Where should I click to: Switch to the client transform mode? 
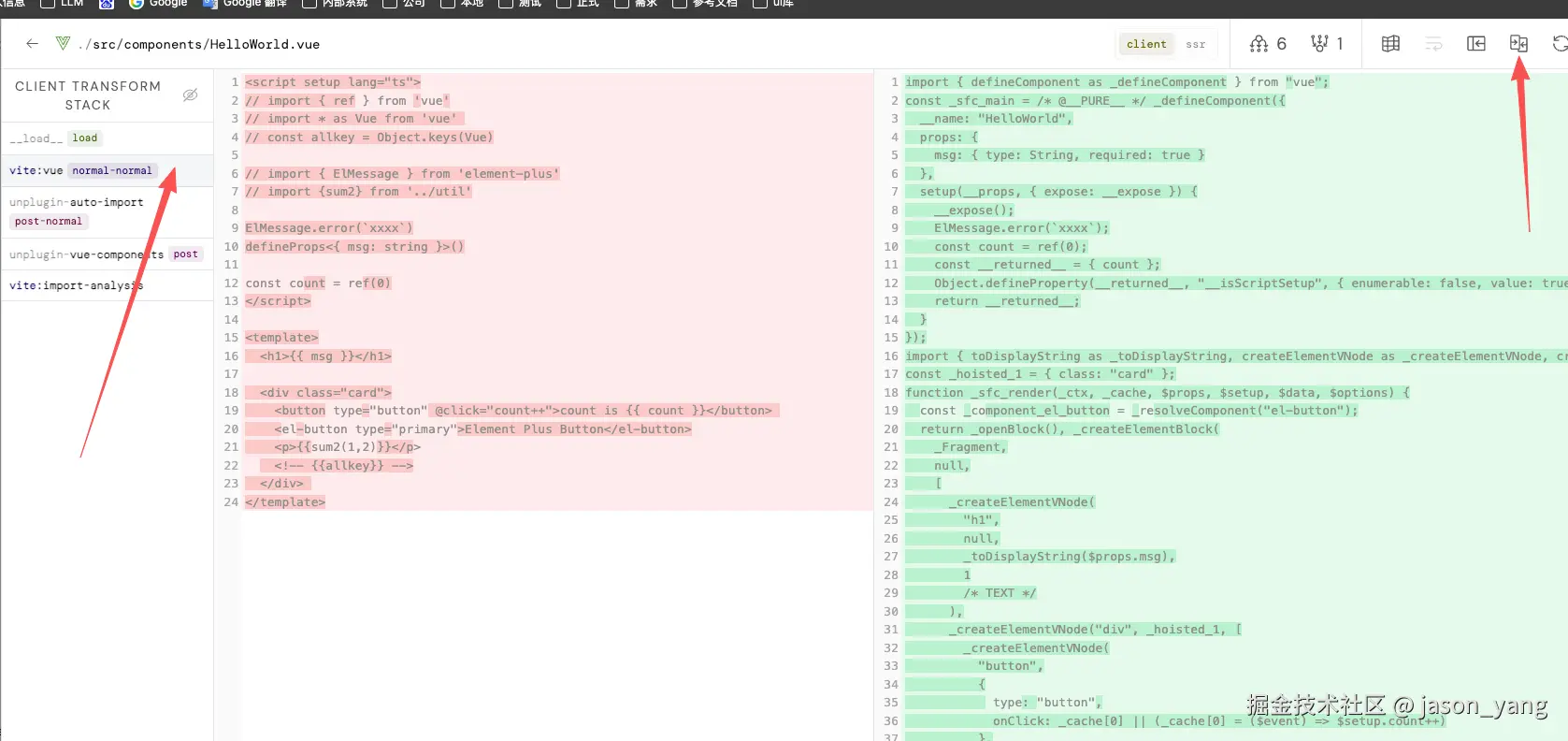(1146, 44)
